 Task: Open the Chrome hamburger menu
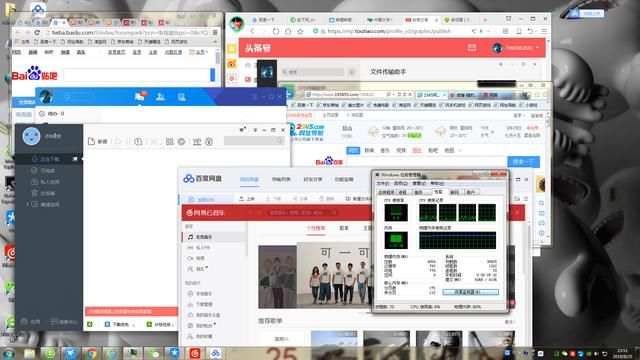215,32
